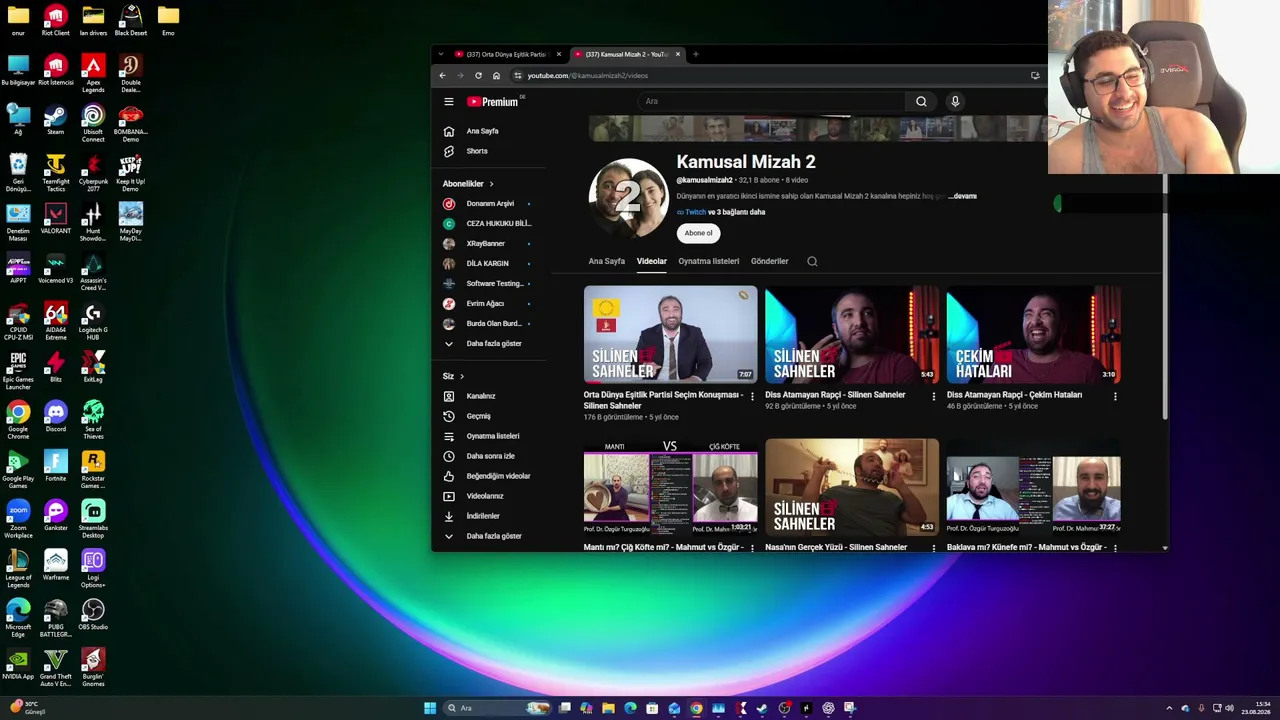Open the Twitch link on the channel
The image size is (1280, 720).
click(695, 212)
